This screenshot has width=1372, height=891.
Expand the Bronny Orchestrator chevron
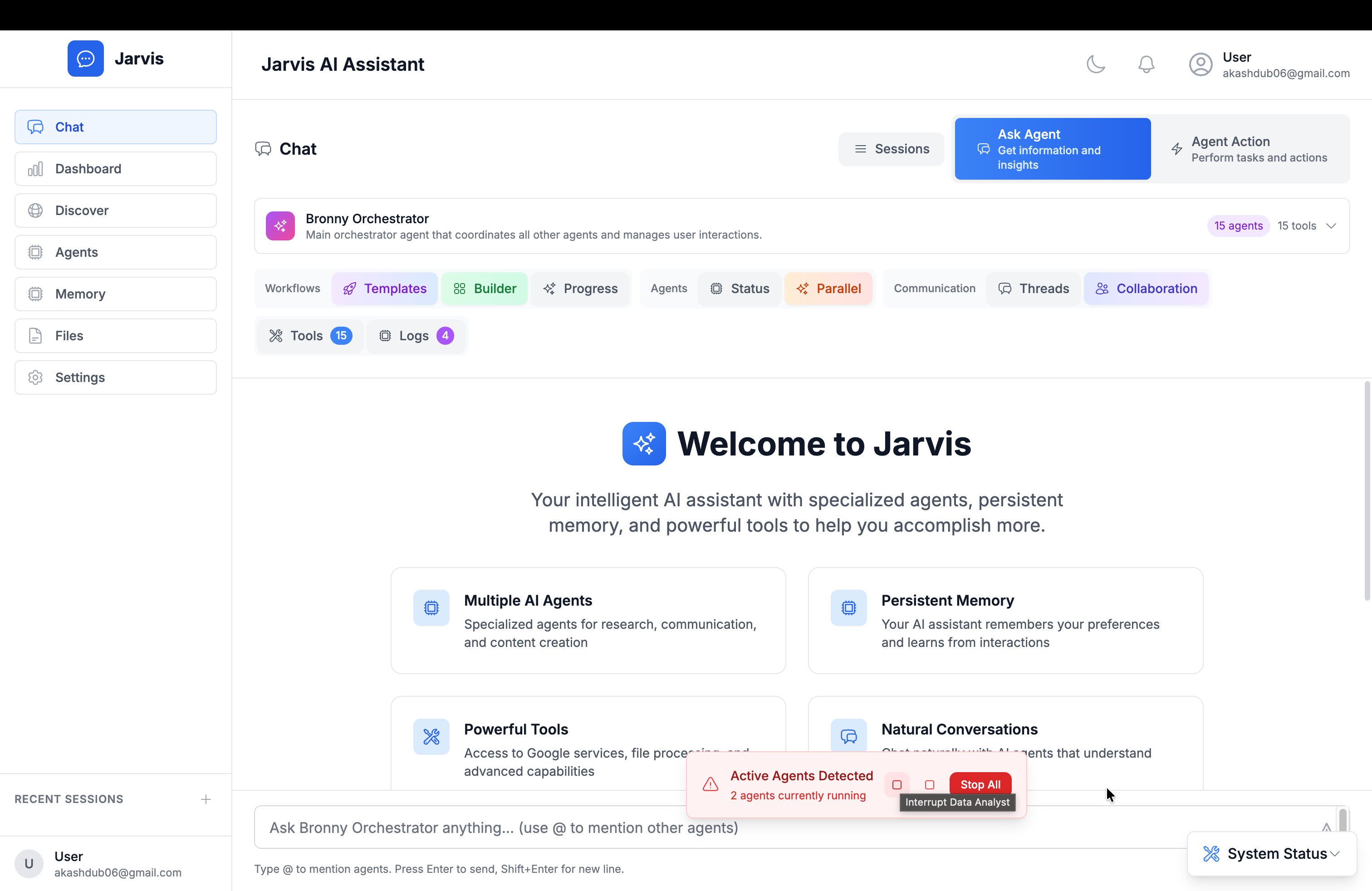[1331, 226]
